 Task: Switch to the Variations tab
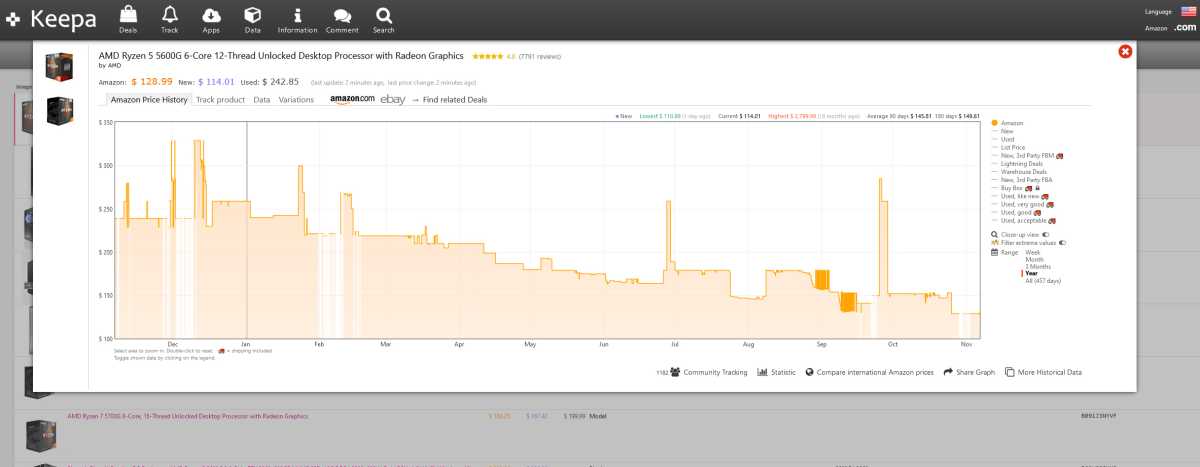pos(296,100)
